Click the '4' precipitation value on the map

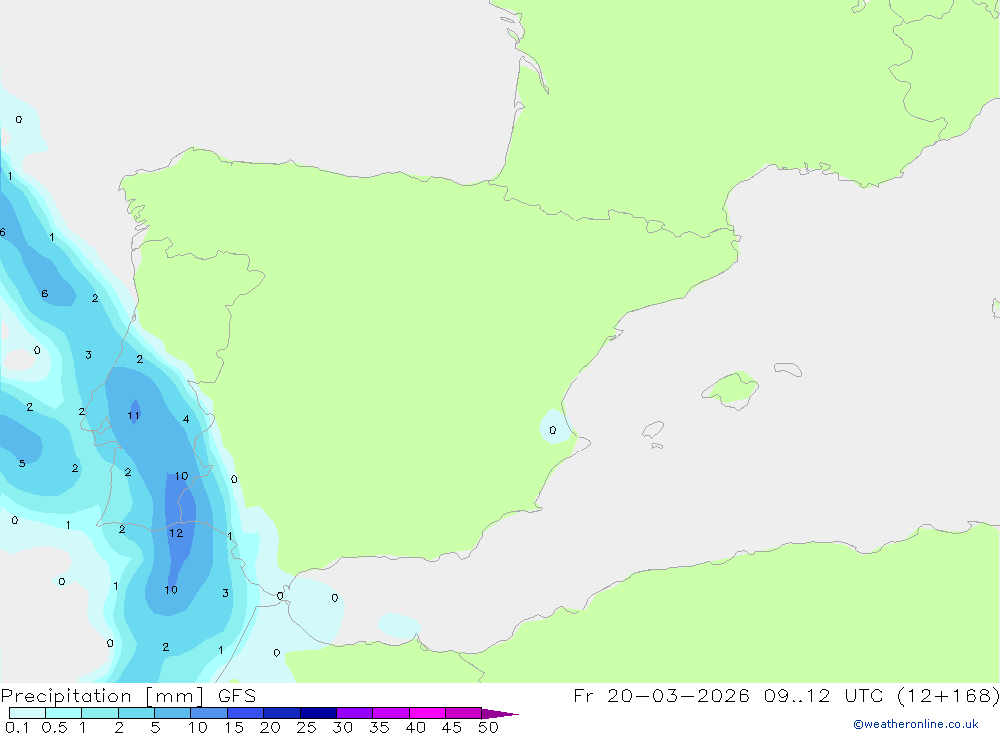[186, 419]
